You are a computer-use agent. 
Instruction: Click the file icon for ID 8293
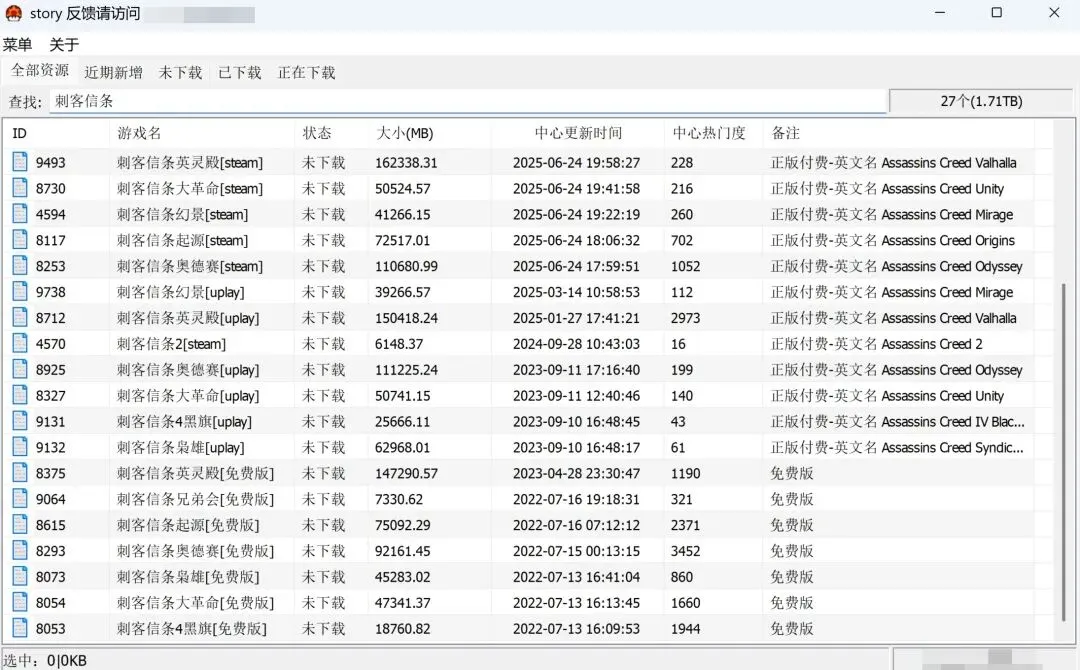[x=20, y=550]
